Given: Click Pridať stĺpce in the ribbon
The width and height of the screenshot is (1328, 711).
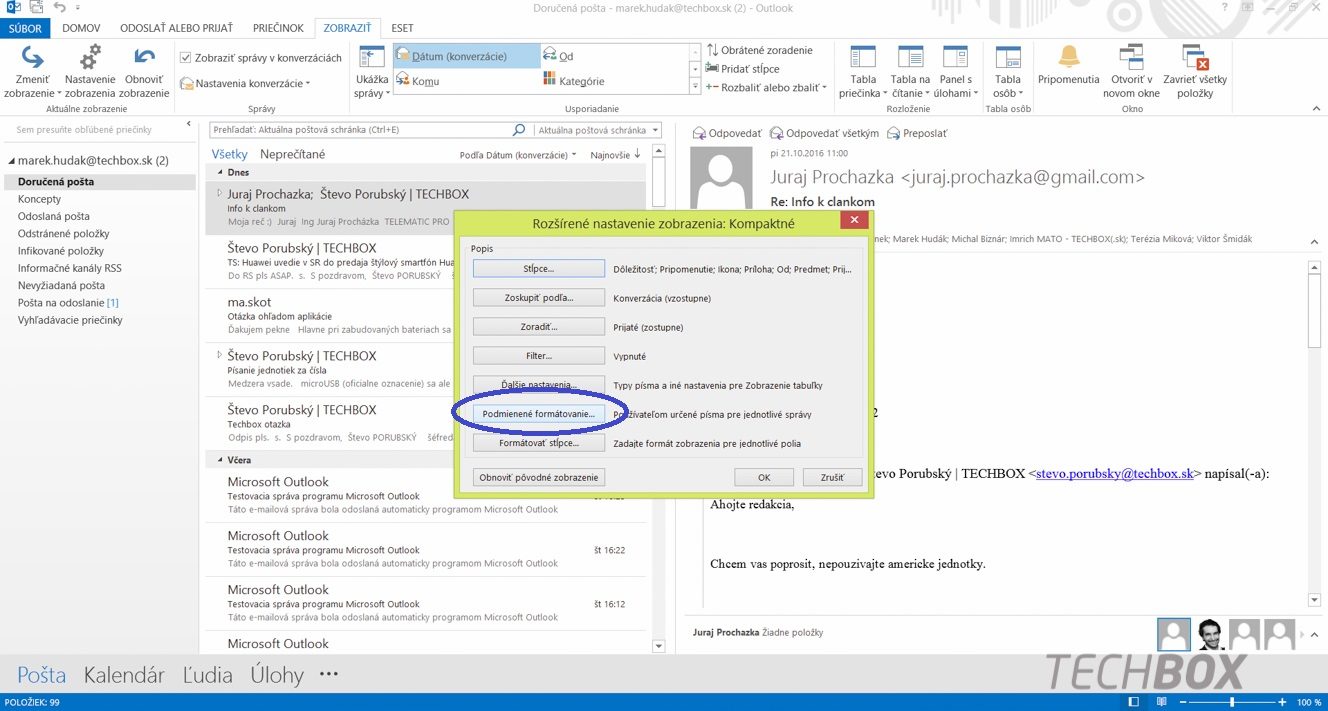Looking at the screenshot, I should point(742,69).
